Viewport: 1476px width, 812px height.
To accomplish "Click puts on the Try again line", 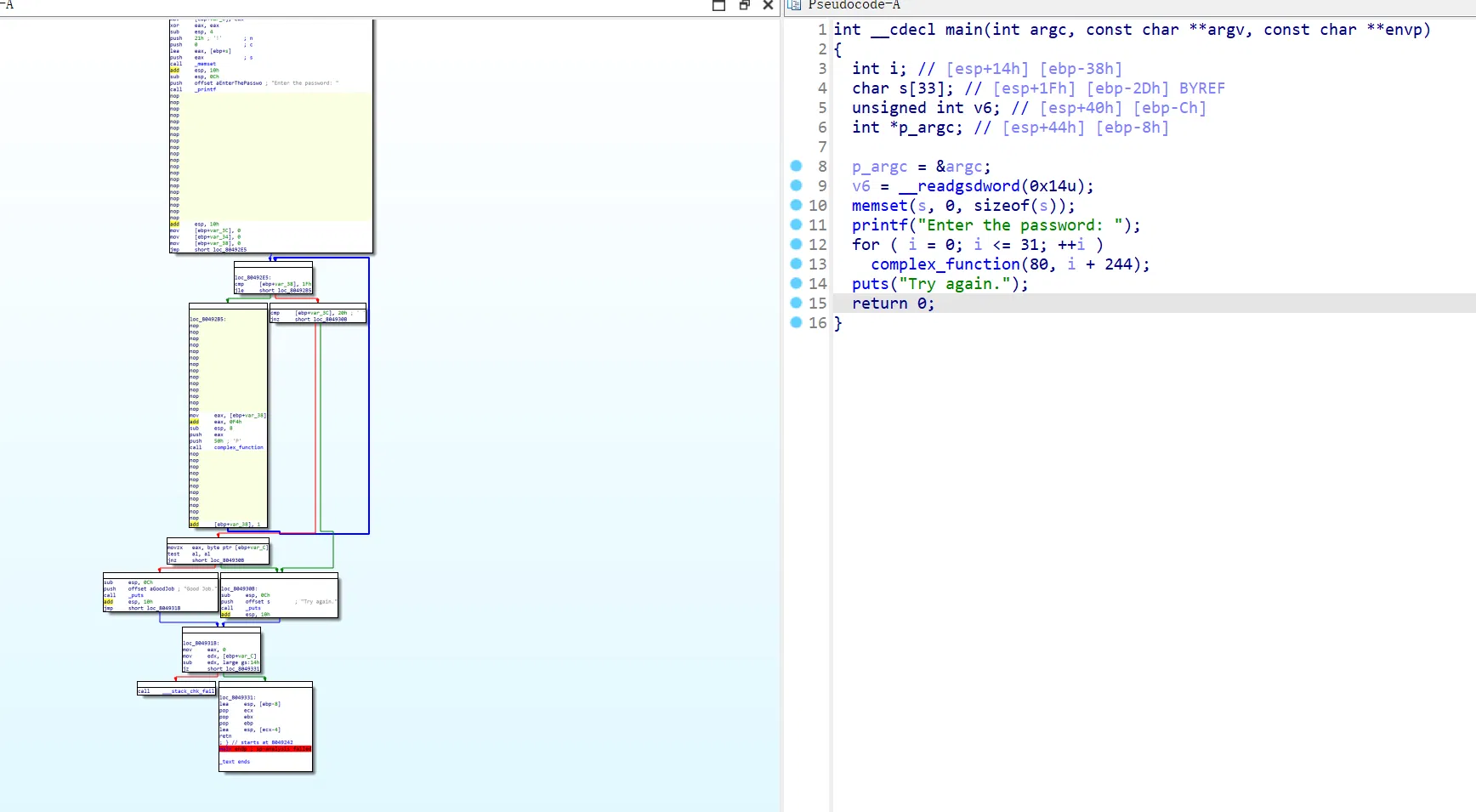I will (870, 284).
